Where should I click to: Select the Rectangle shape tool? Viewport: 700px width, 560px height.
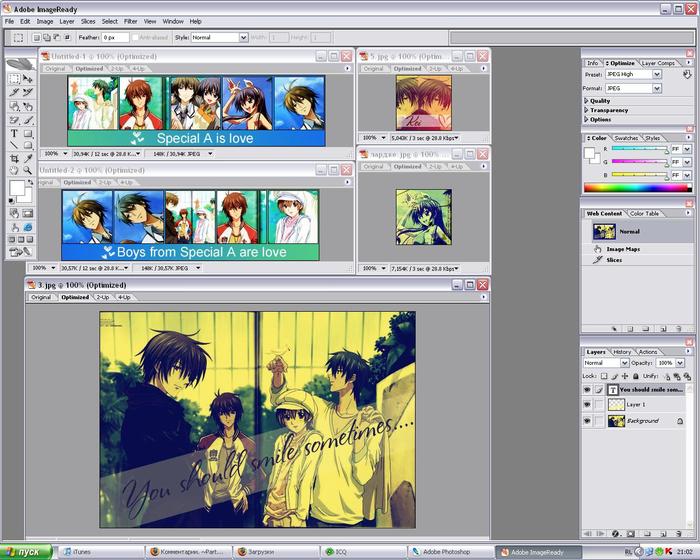click(28, 134)
